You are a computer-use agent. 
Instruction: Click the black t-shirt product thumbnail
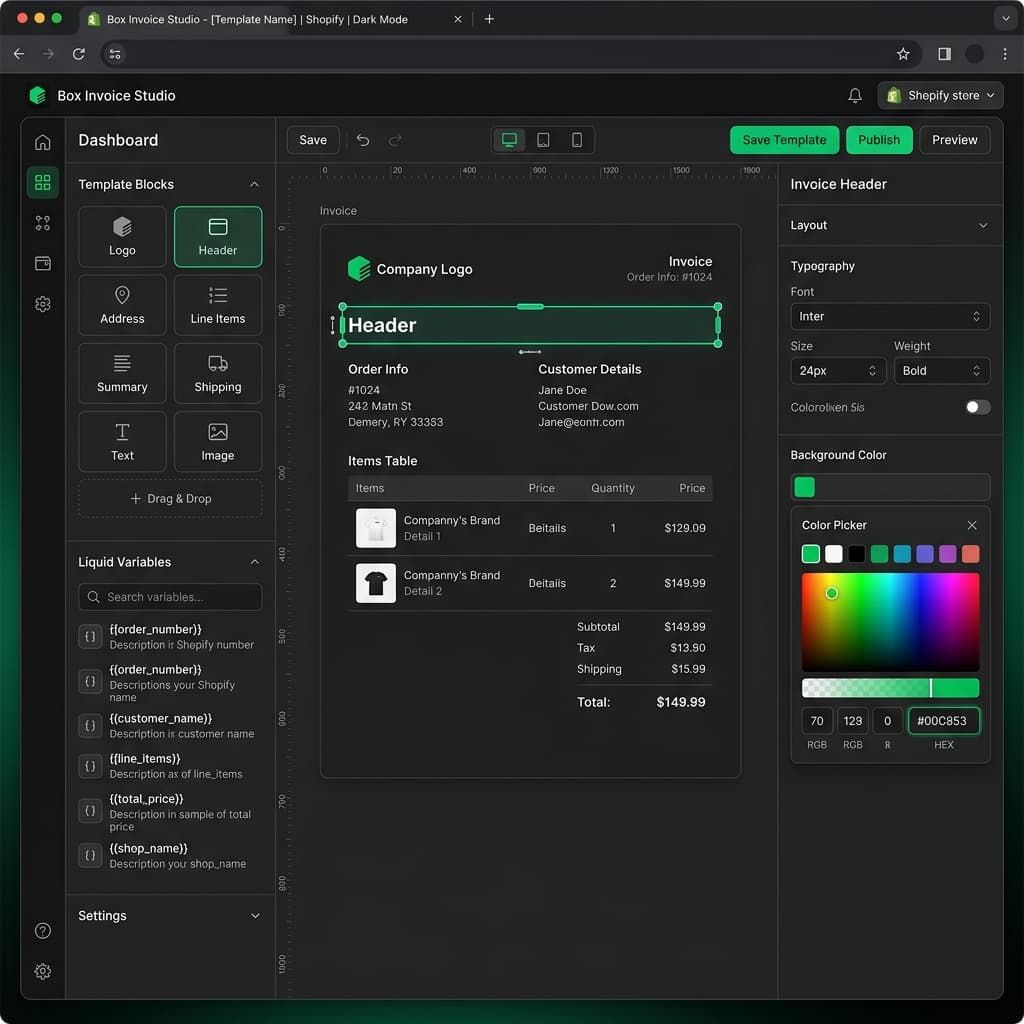[x=376, y=583]
